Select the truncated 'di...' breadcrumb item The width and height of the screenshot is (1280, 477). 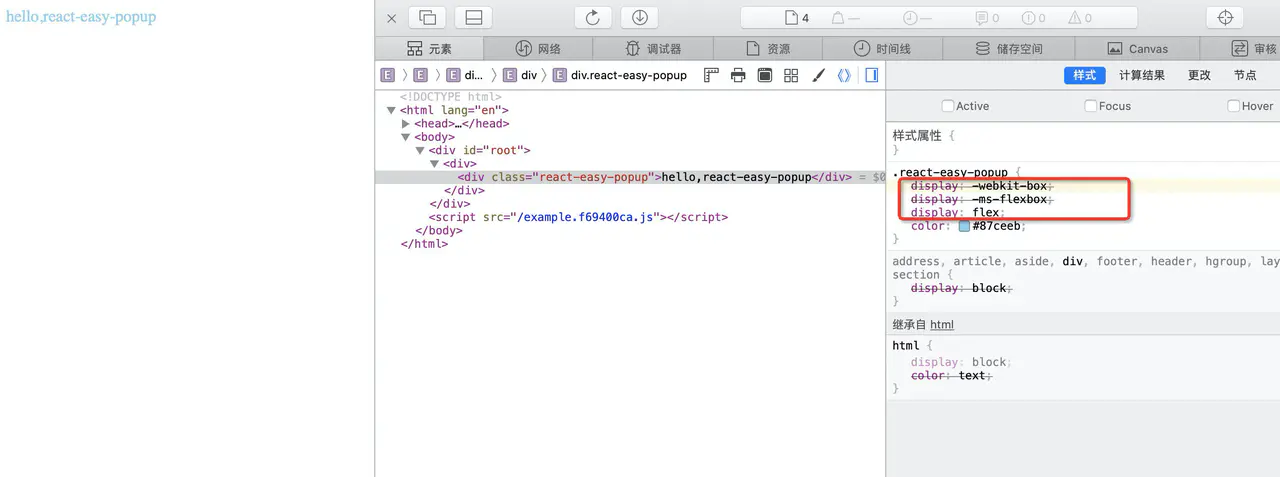point(465,75)
